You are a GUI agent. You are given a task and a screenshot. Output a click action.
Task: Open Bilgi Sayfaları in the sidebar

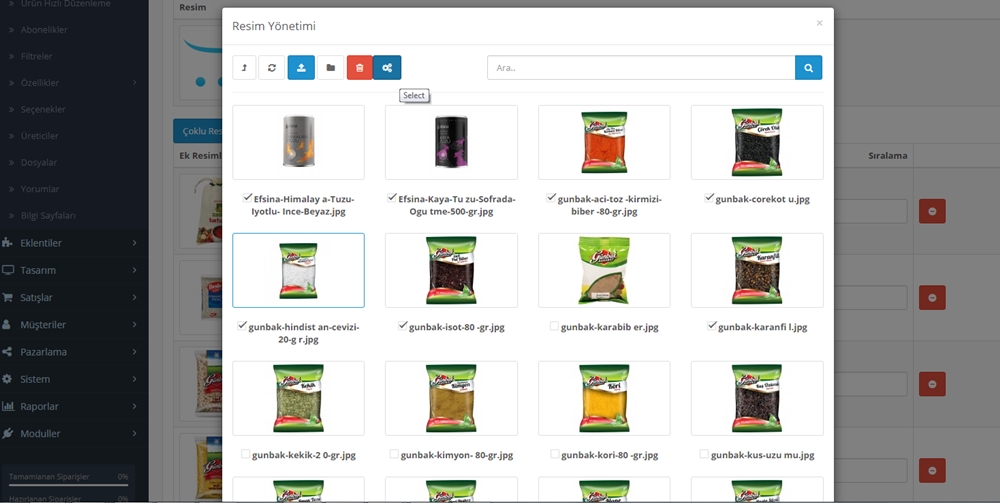pos(48,215)
